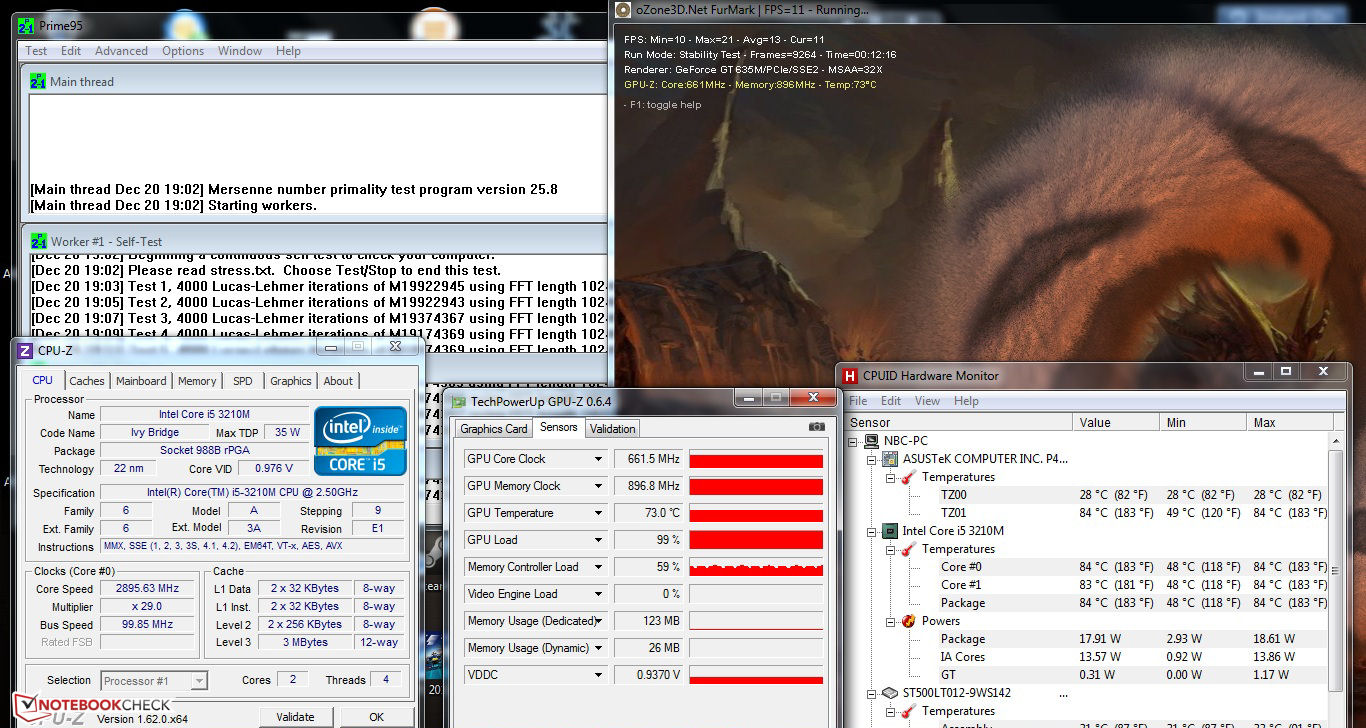The height and width of the screenshot is (728, 1366).
Task: Click the Powers flame icon in Hardware Monitor
Action: (x=908, y=621)
